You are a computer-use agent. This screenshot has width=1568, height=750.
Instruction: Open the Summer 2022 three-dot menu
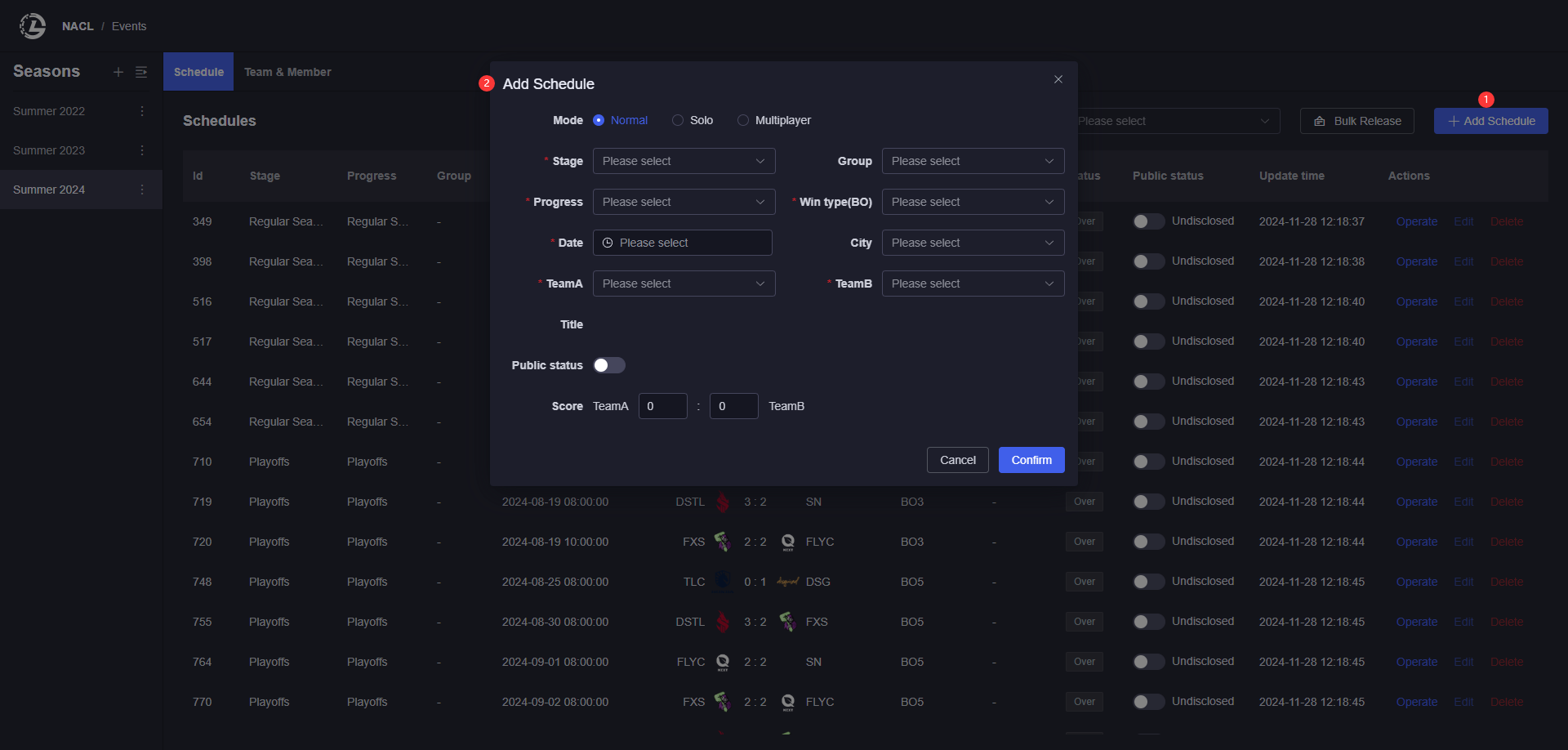pyautogui.click(x=142, y=111)
